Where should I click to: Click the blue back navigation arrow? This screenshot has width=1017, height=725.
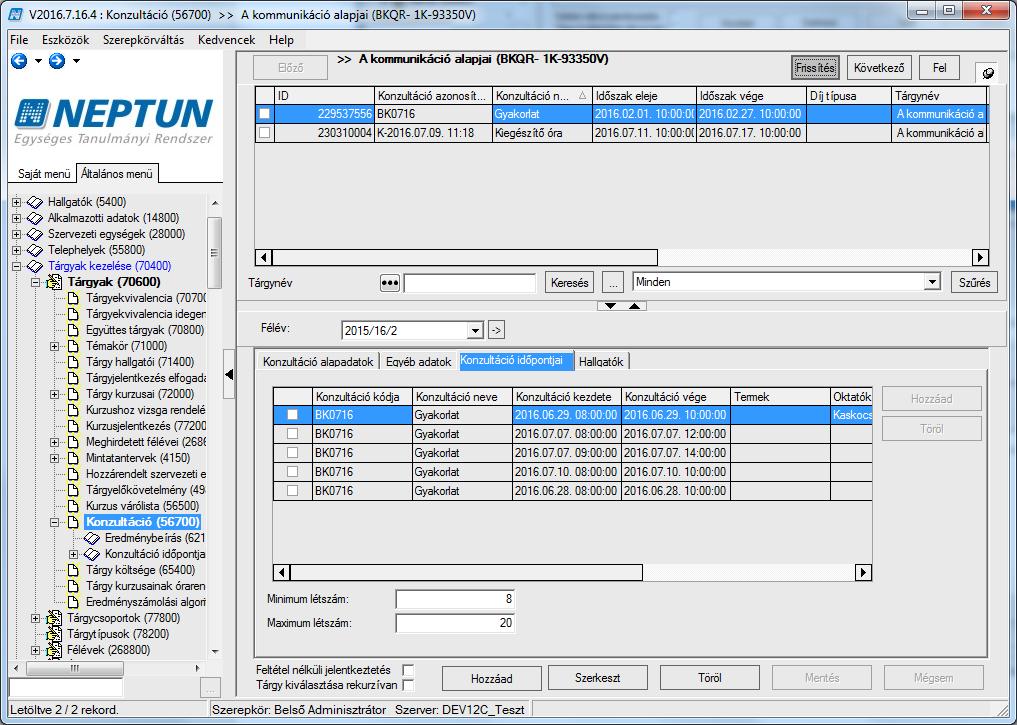coord(19,61)
